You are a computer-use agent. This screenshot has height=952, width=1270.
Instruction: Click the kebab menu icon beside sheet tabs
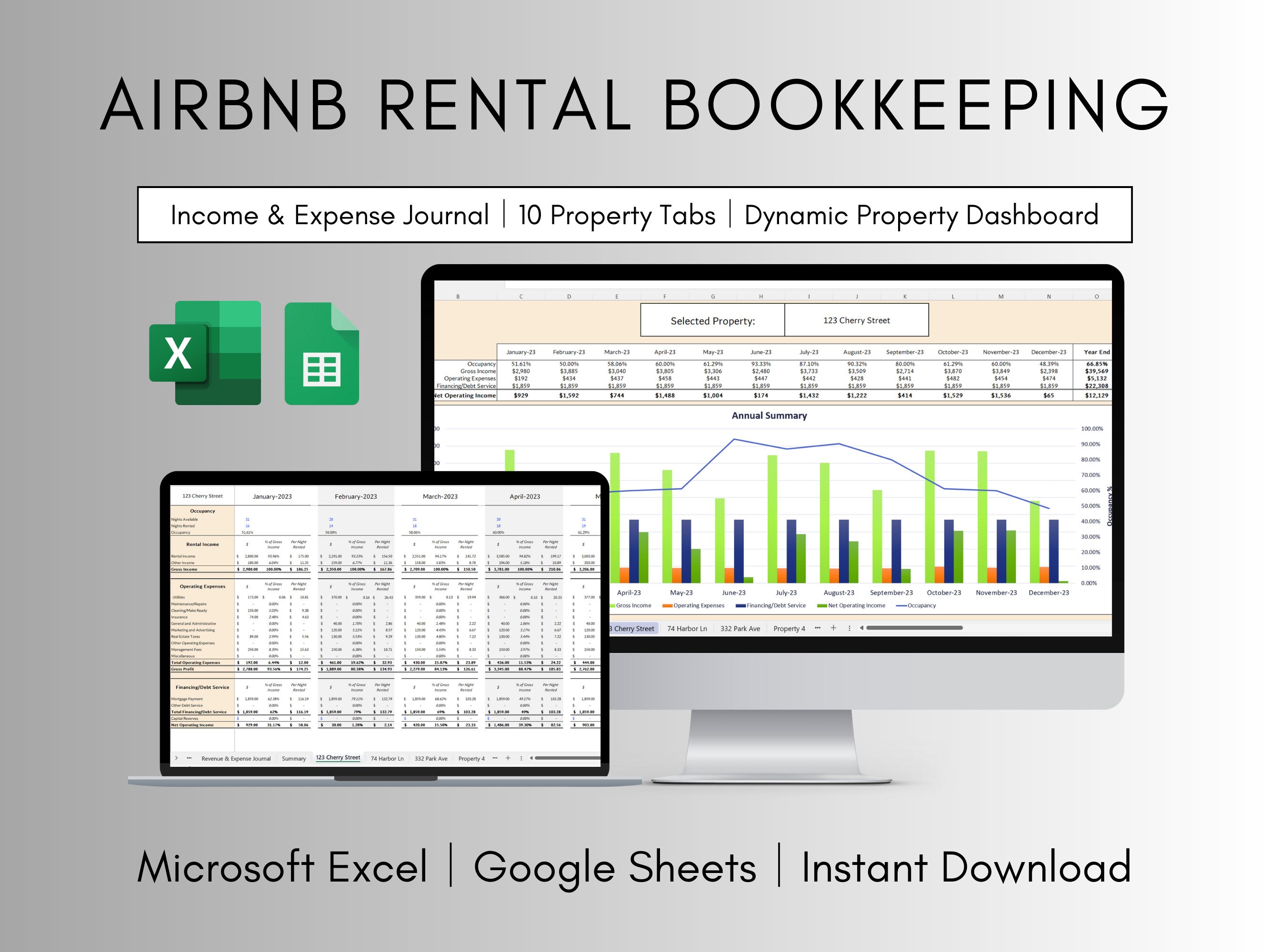click(x=850, y=628)
